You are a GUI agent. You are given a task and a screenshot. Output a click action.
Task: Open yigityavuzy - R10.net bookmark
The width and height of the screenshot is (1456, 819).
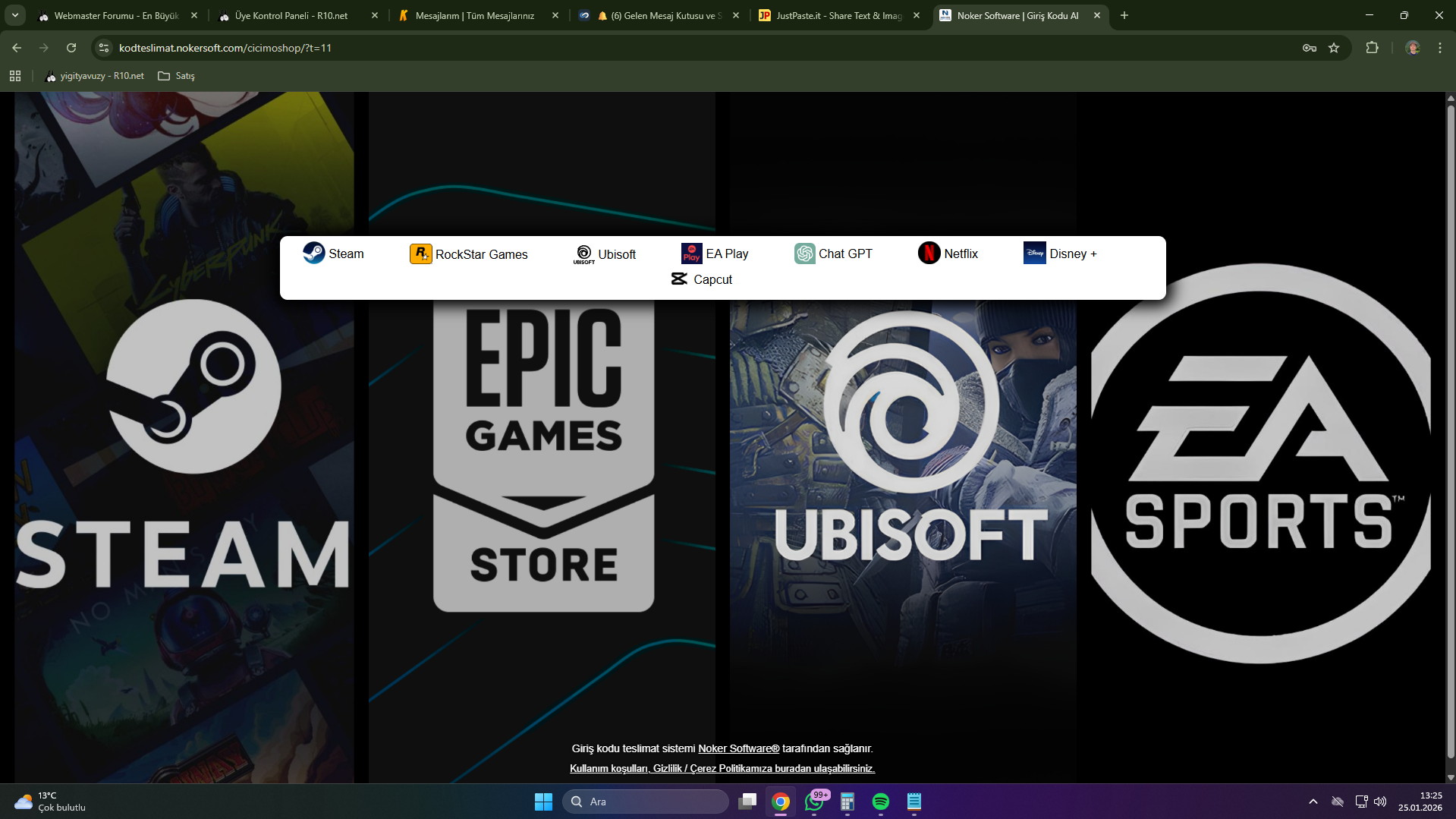point(95,76)
